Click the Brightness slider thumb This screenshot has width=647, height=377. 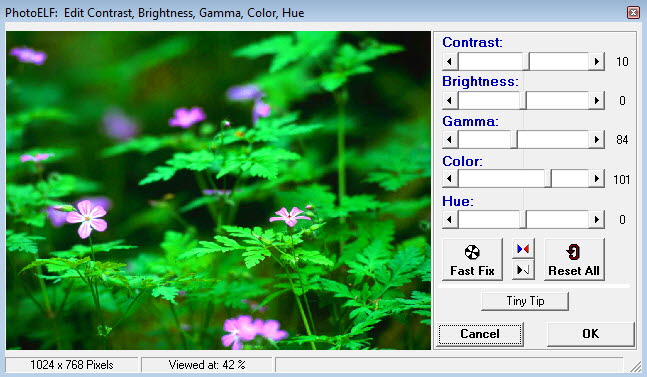click(x=523, y=100)
